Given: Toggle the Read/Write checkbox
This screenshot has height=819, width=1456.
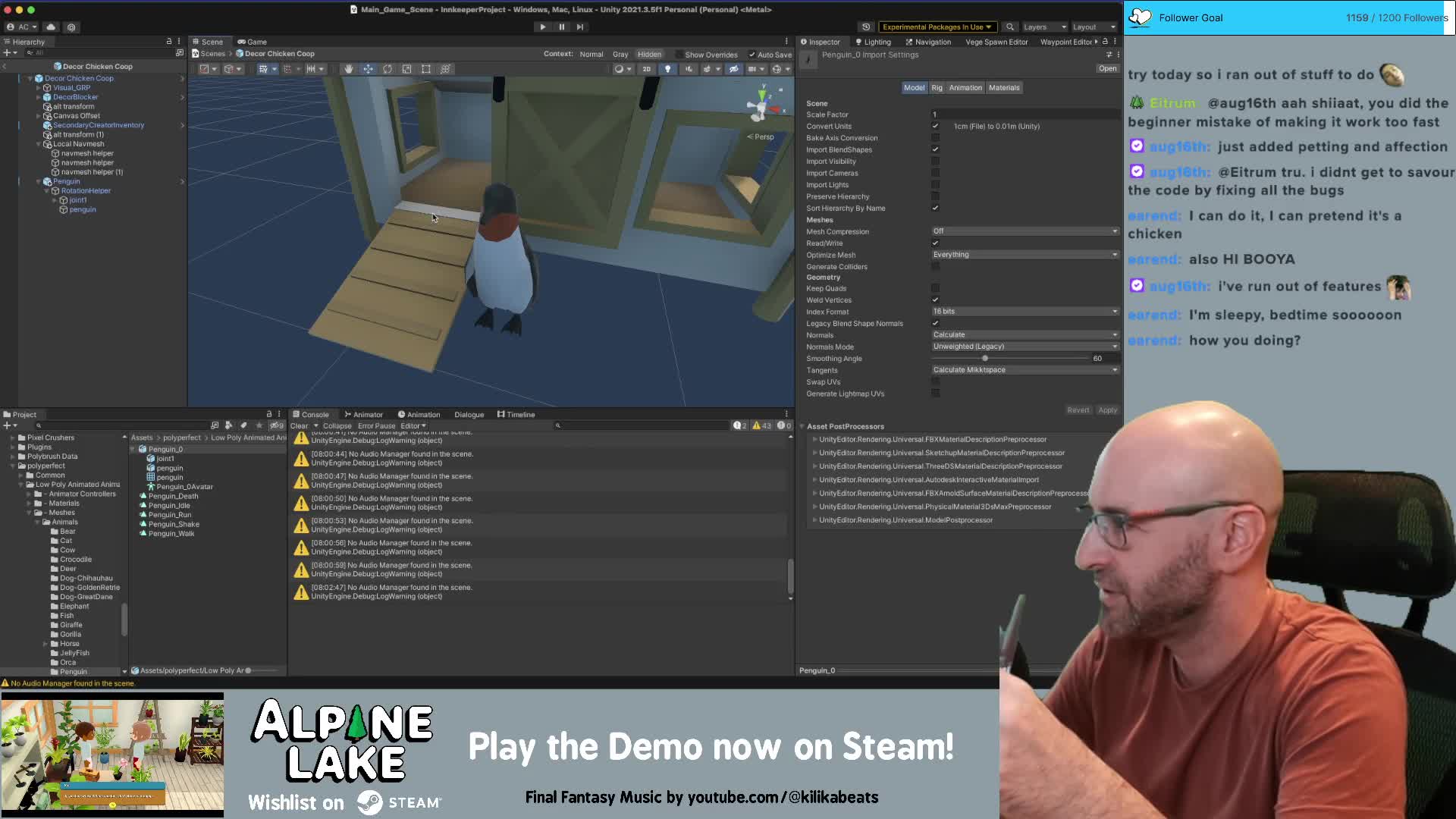Looking at the screenshot, I should click(x=935, y=243).
